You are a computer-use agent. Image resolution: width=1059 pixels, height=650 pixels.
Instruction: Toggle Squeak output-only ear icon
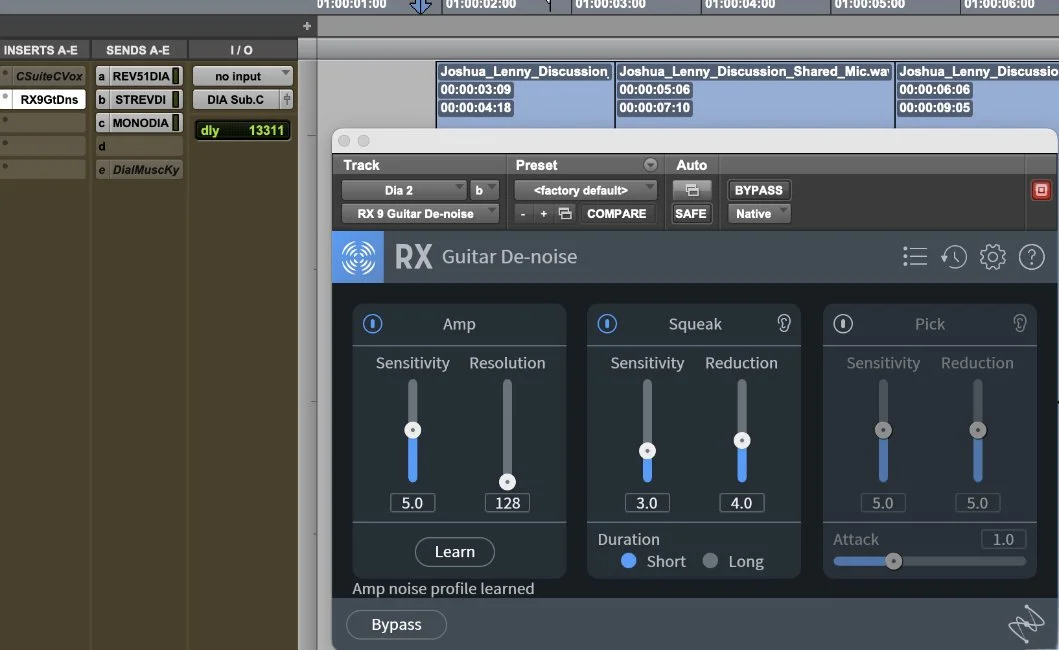783,324
